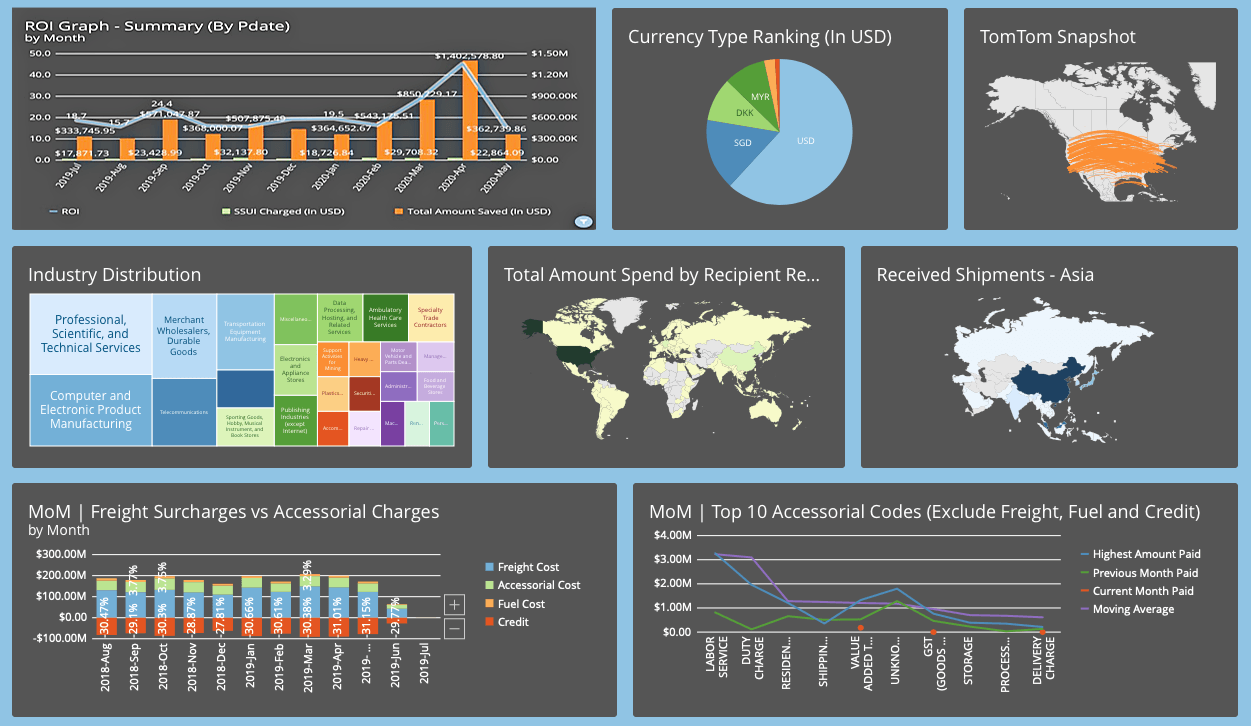
Task: Toggle the Freight Cost legend series
Action: tap(527, 567)
